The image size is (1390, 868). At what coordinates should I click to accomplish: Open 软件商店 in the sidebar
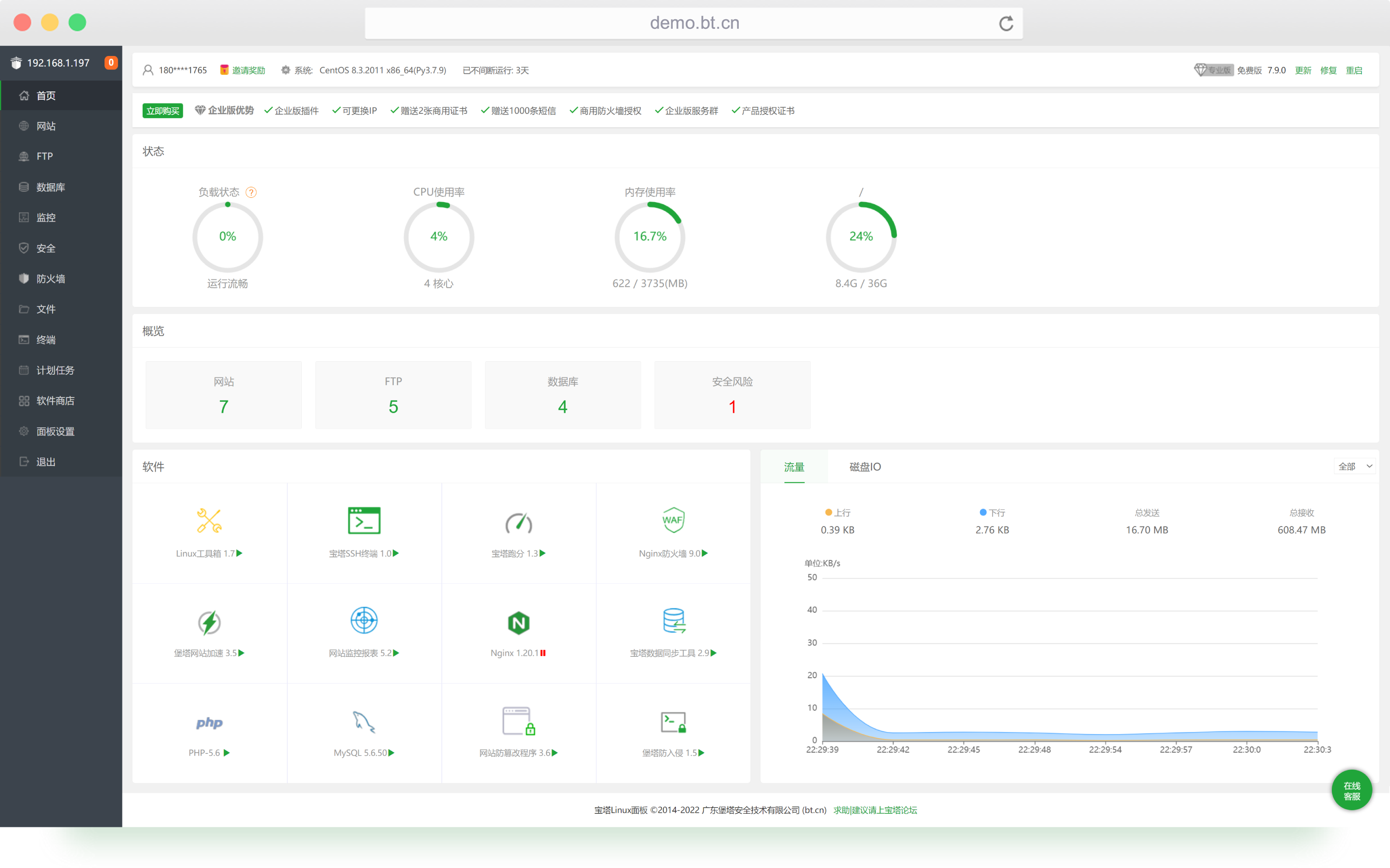coord(55,401)
